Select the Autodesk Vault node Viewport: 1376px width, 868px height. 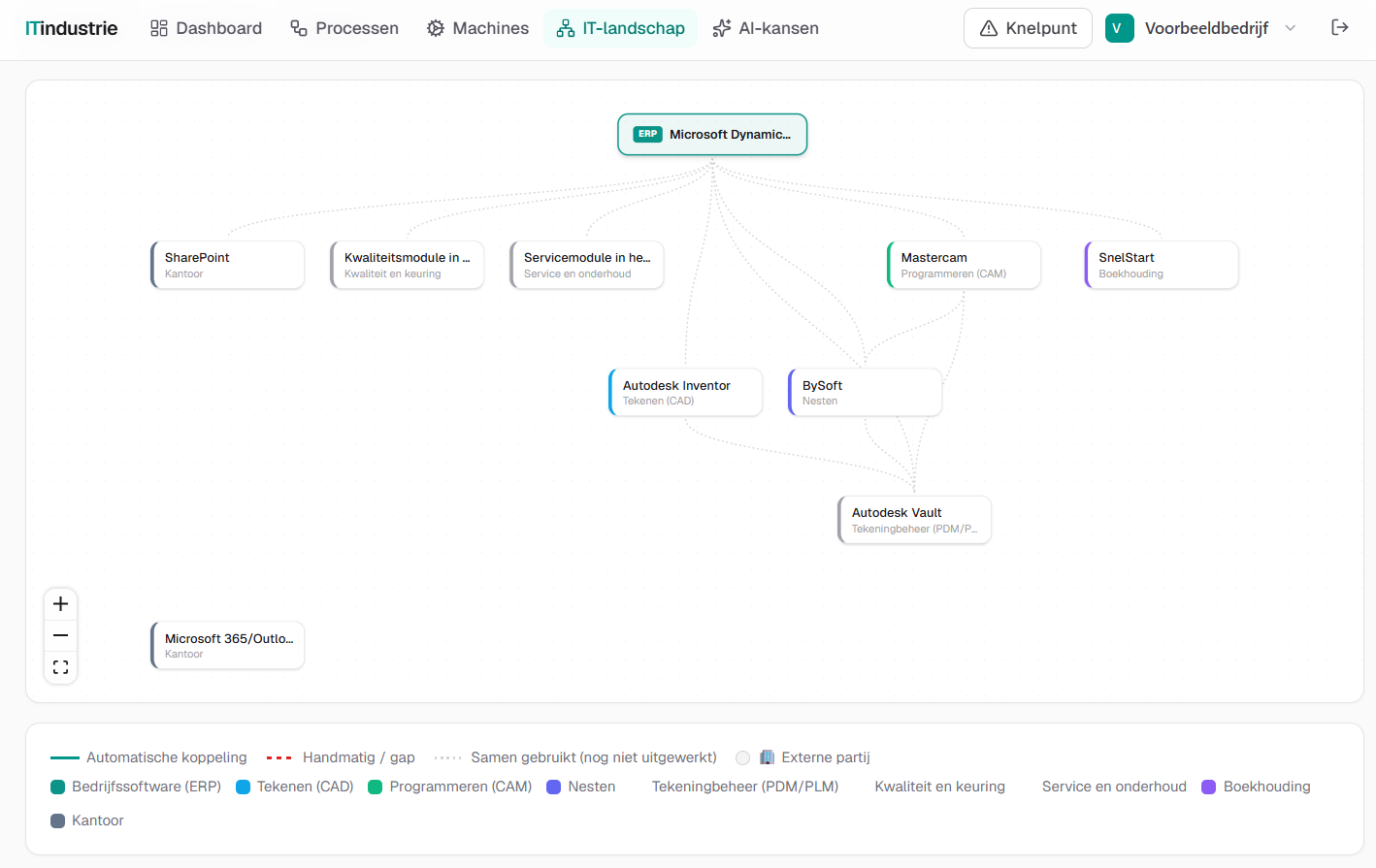[x=915, y=520]
